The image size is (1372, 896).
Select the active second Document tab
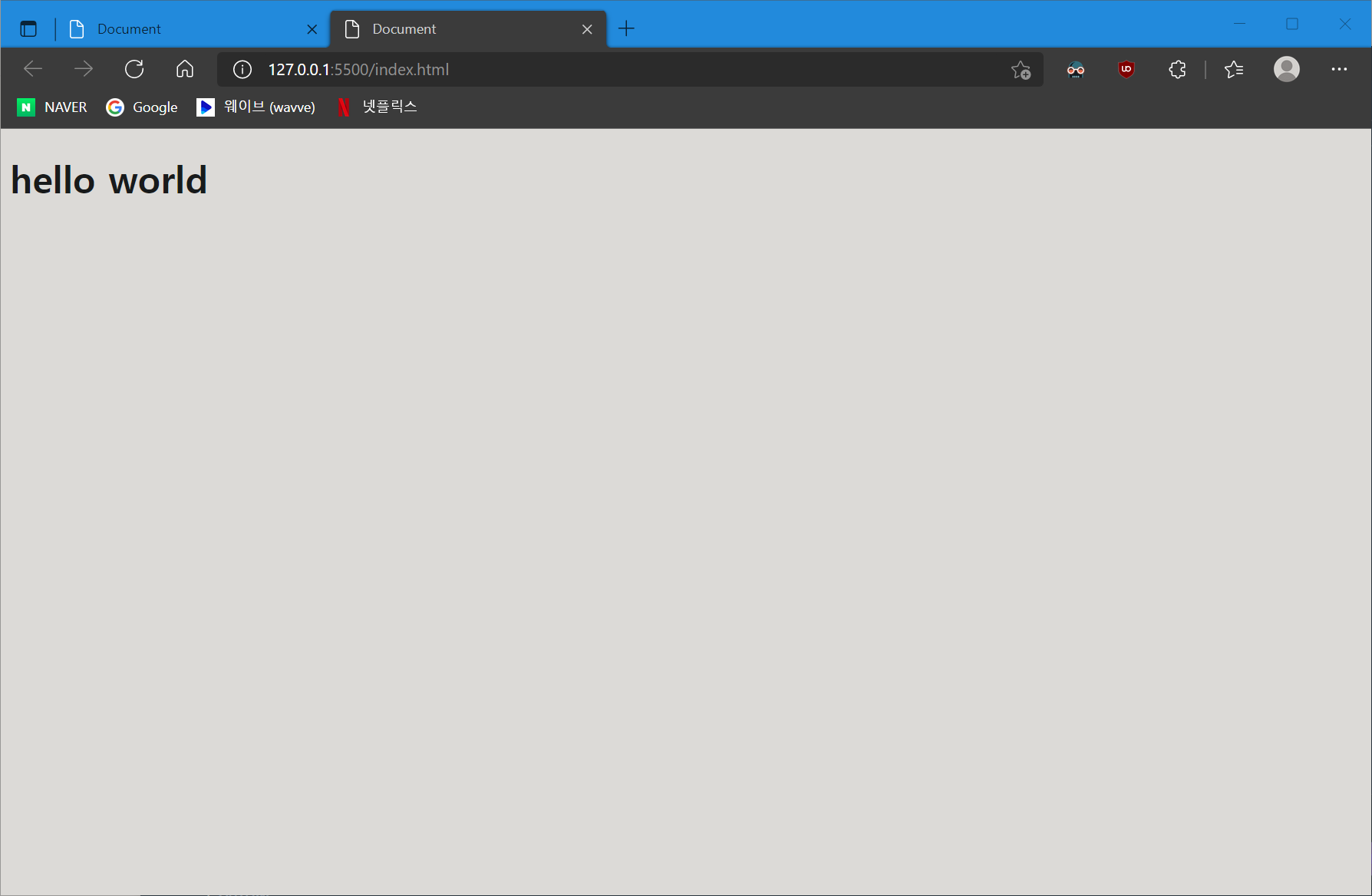click(x=468, y=29)
